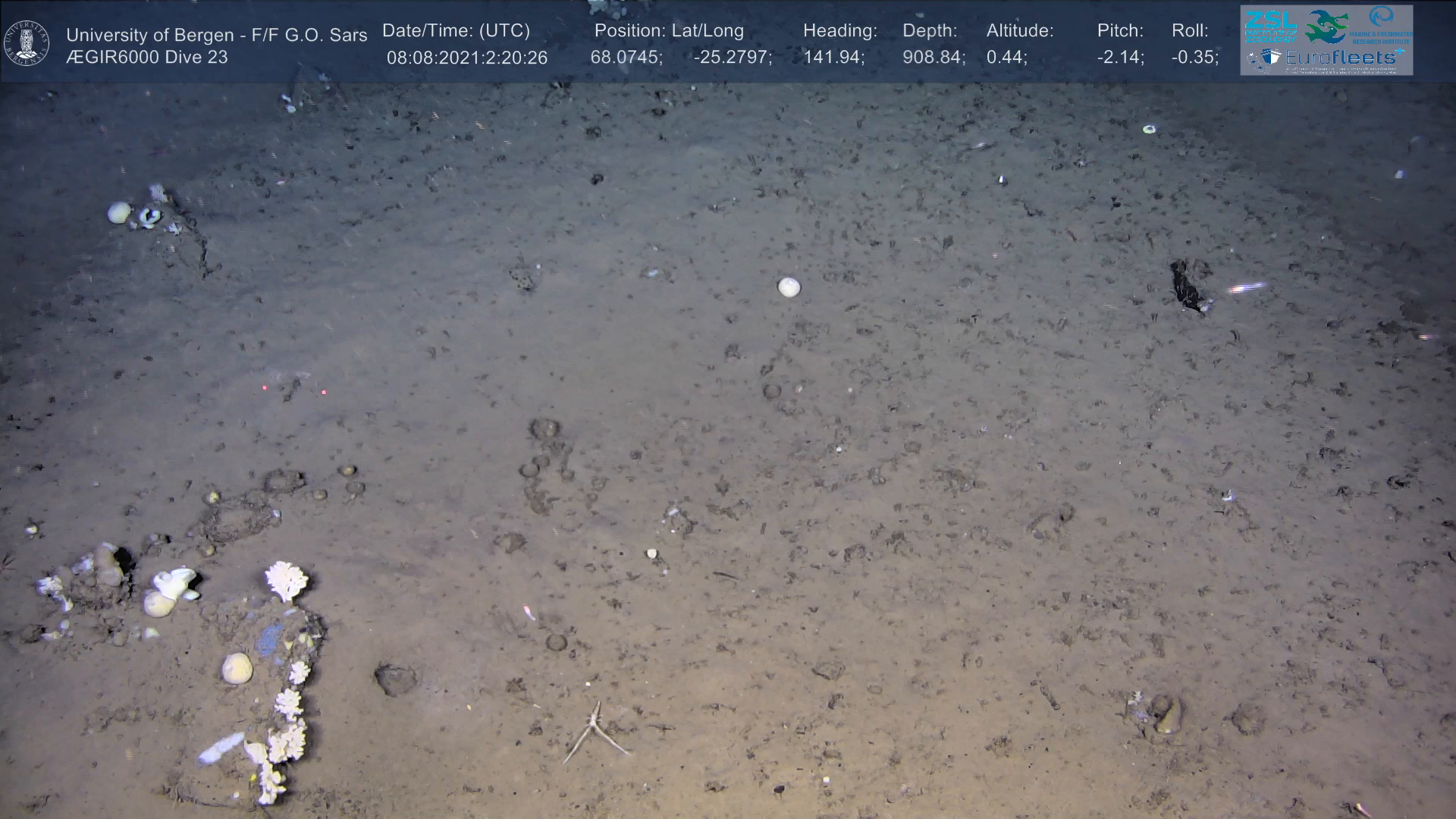Click the University of Bergen owl seal logo
Viewport: 1456px width, 819px height.
coord(27,43)
